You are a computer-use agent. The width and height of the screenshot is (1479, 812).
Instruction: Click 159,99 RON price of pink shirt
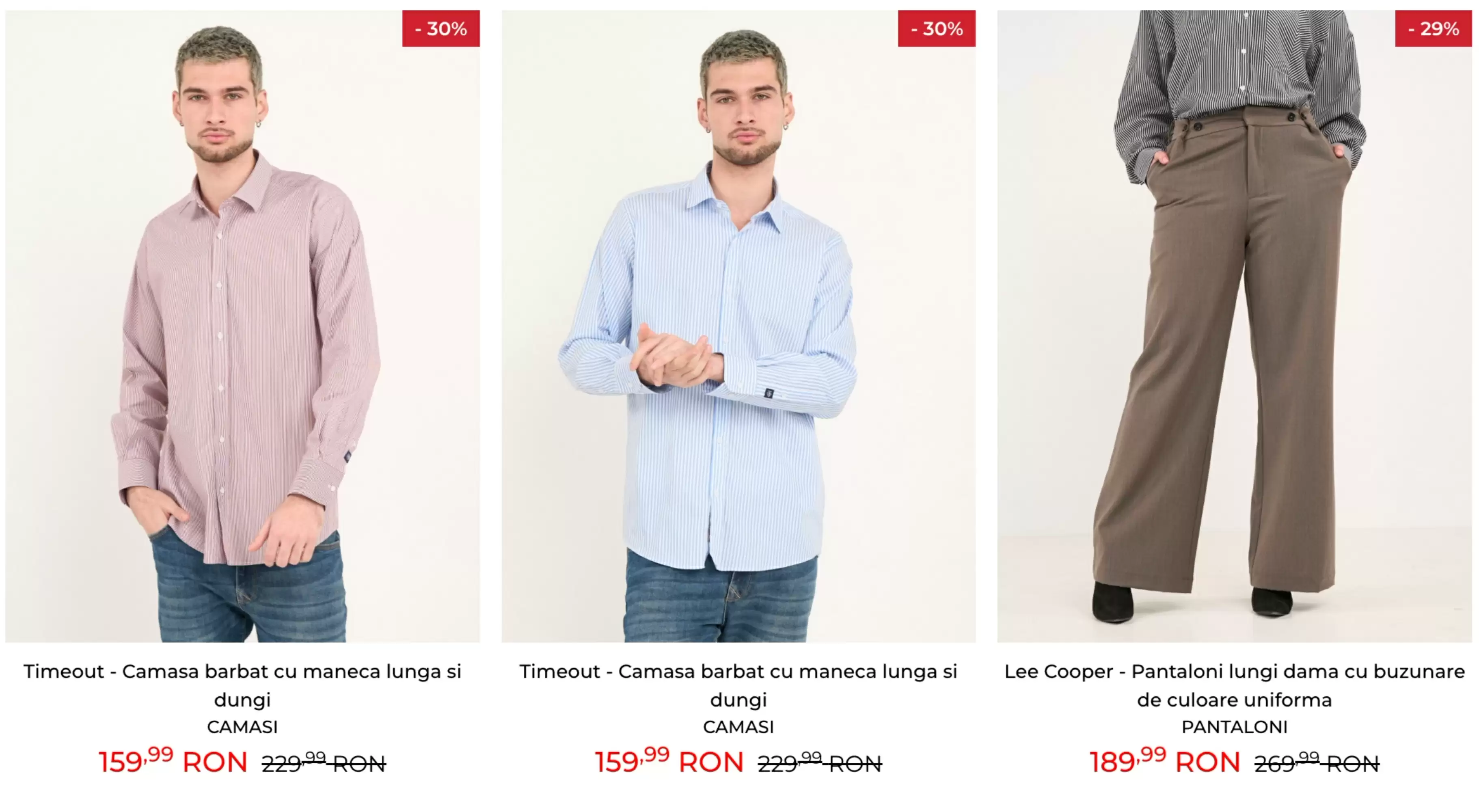point(173,762)
